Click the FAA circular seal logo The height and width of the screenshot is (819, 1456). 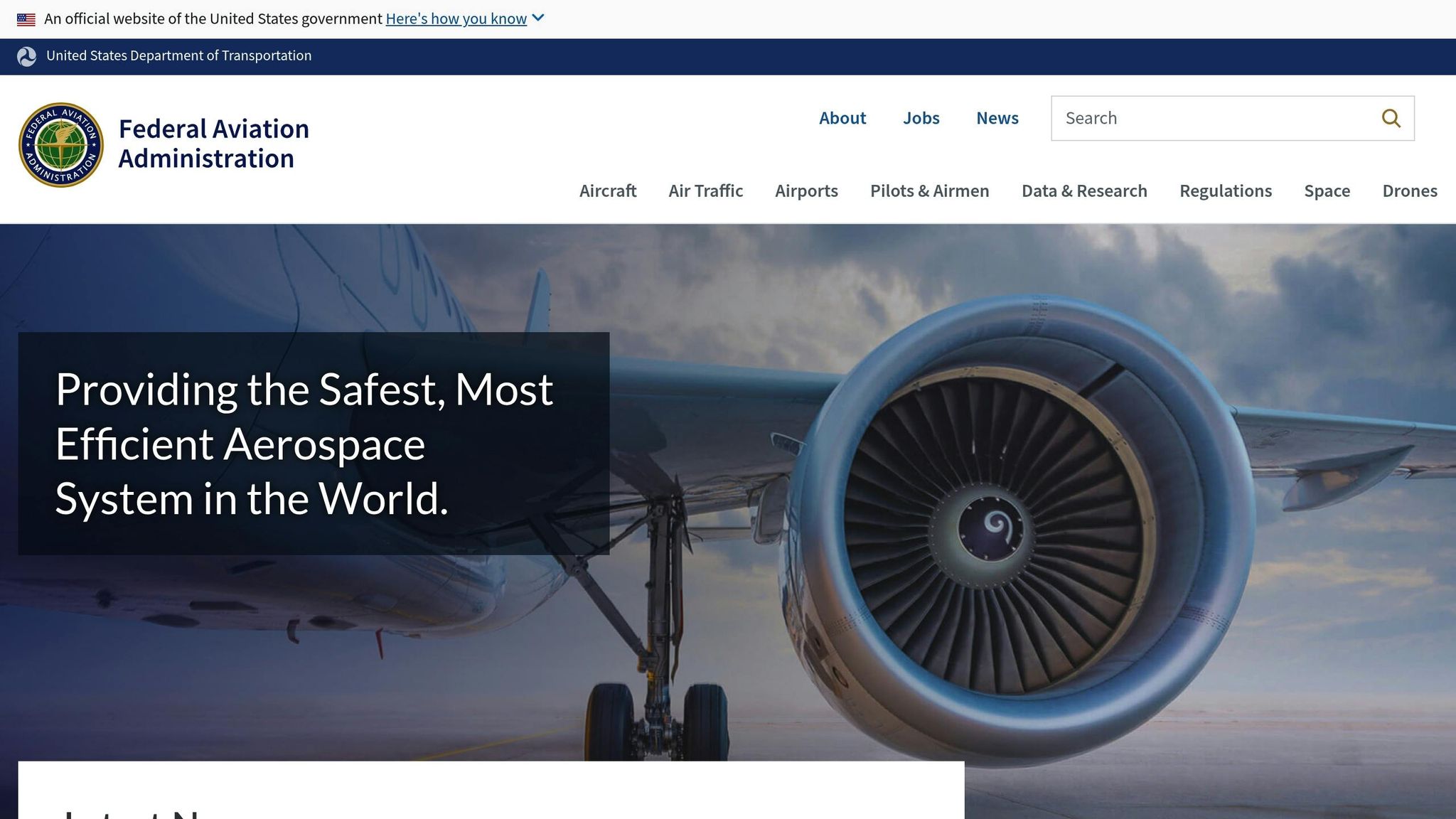tap(61, 145)
